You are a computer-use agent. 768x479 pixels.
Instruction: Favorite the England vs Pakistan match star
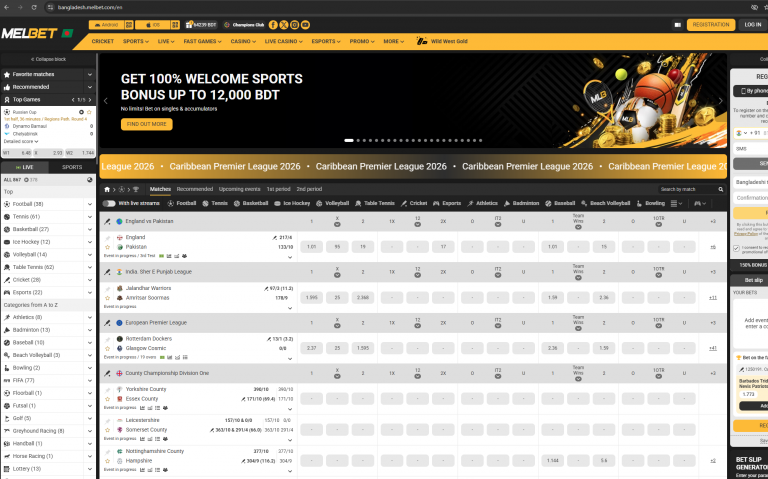(x=107, y=247)
